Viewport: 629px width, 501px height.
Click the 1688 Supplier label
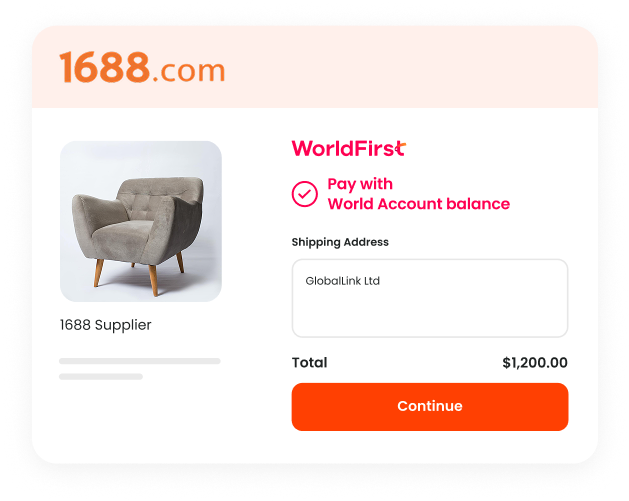(x=106, y=325)
